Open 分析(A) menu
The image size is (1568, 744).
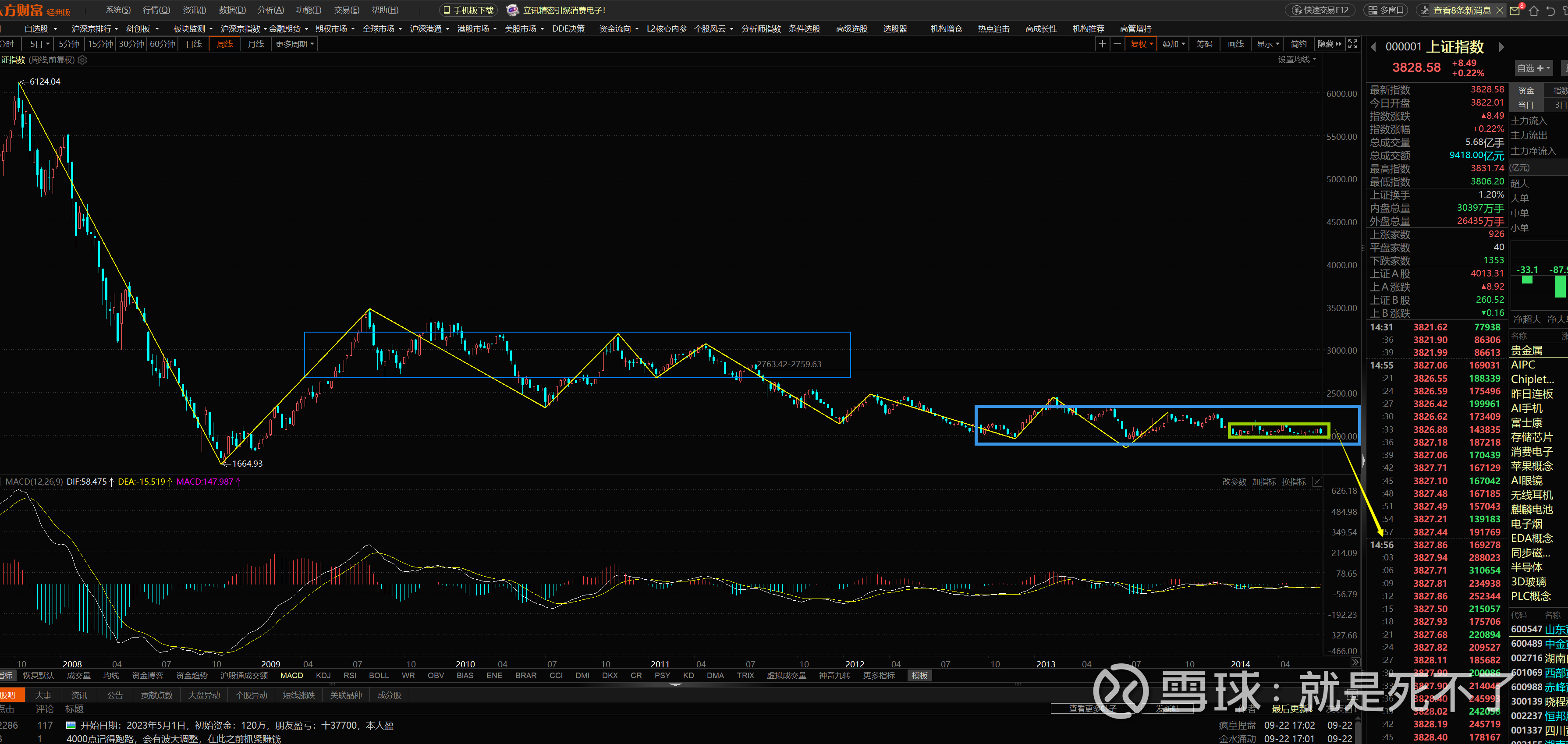coord(270,10)
